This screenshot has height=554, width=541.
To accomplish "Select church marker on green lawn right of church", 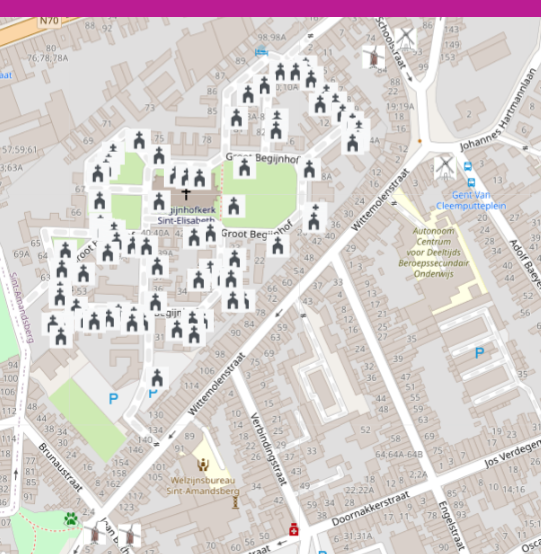I will click(234, 206).
